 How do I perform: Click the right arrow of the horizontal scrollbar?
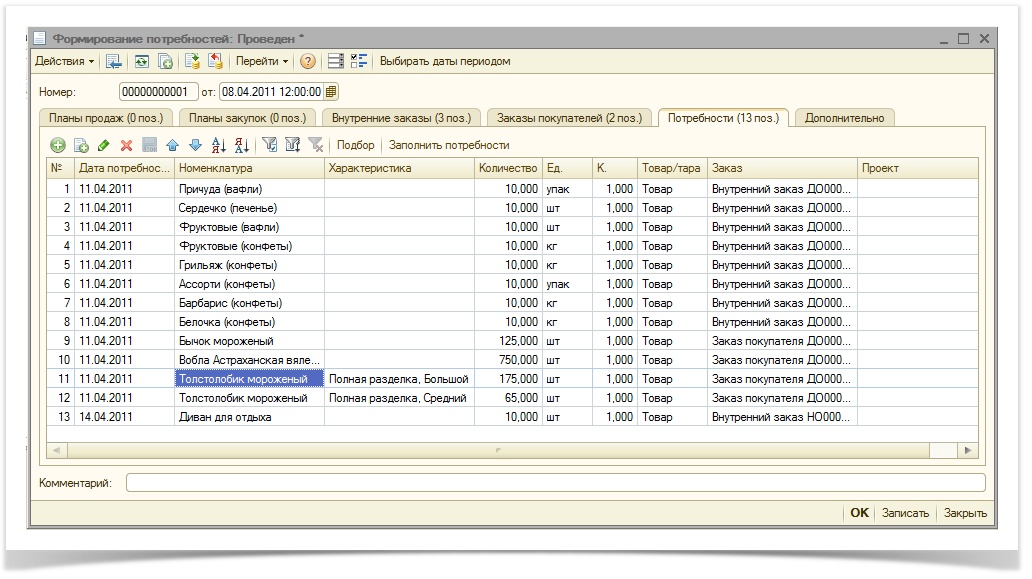click(968, 451)
